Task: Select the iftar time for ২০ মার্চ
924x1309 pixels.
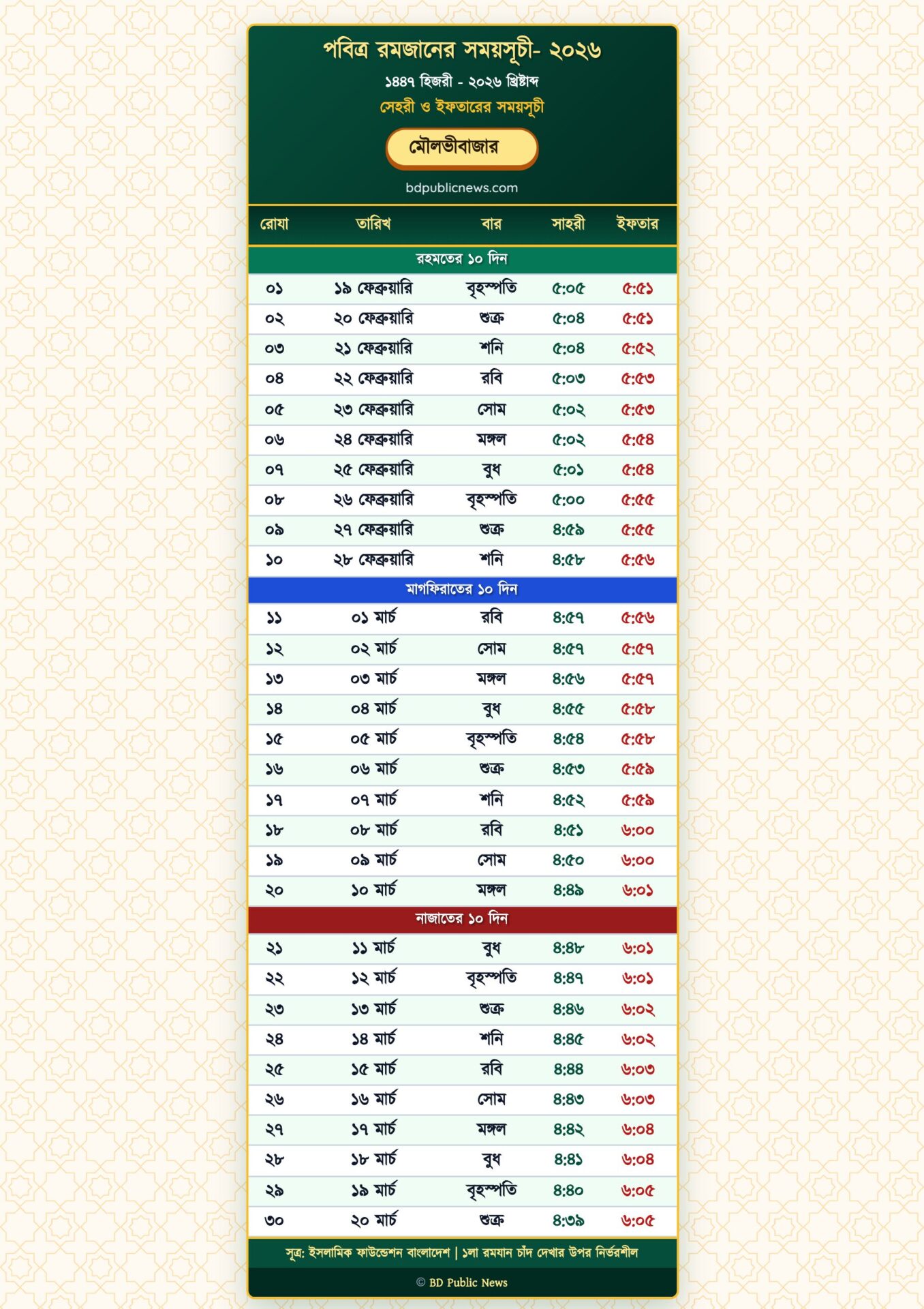Action: [x=637, y=1220]
